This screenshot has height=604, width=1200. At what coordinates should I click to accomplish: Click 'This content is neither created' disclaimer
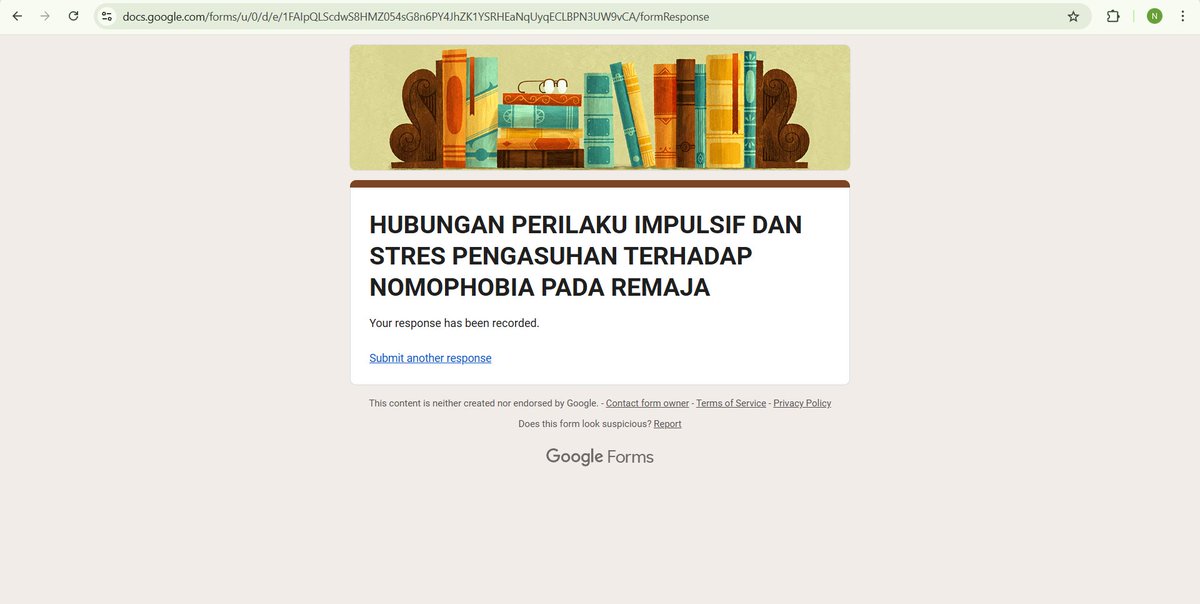[x=483, y=403]
